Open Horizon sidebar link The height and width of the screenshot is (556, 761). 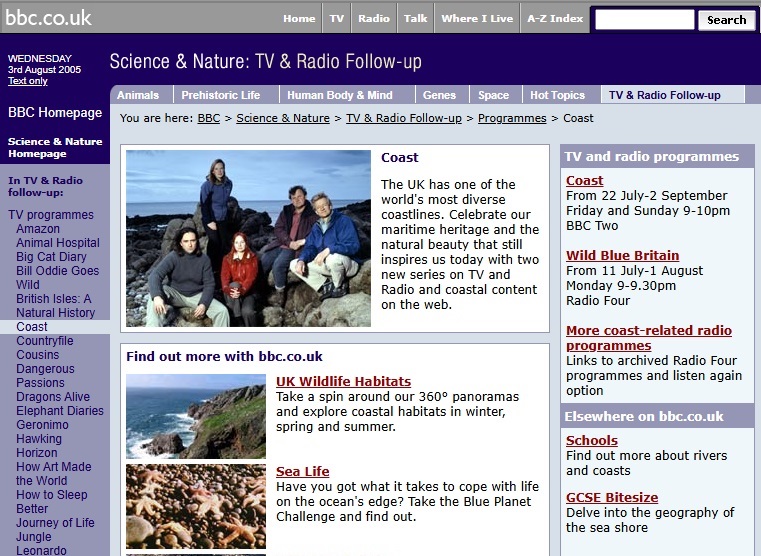(x=36, y=453)
